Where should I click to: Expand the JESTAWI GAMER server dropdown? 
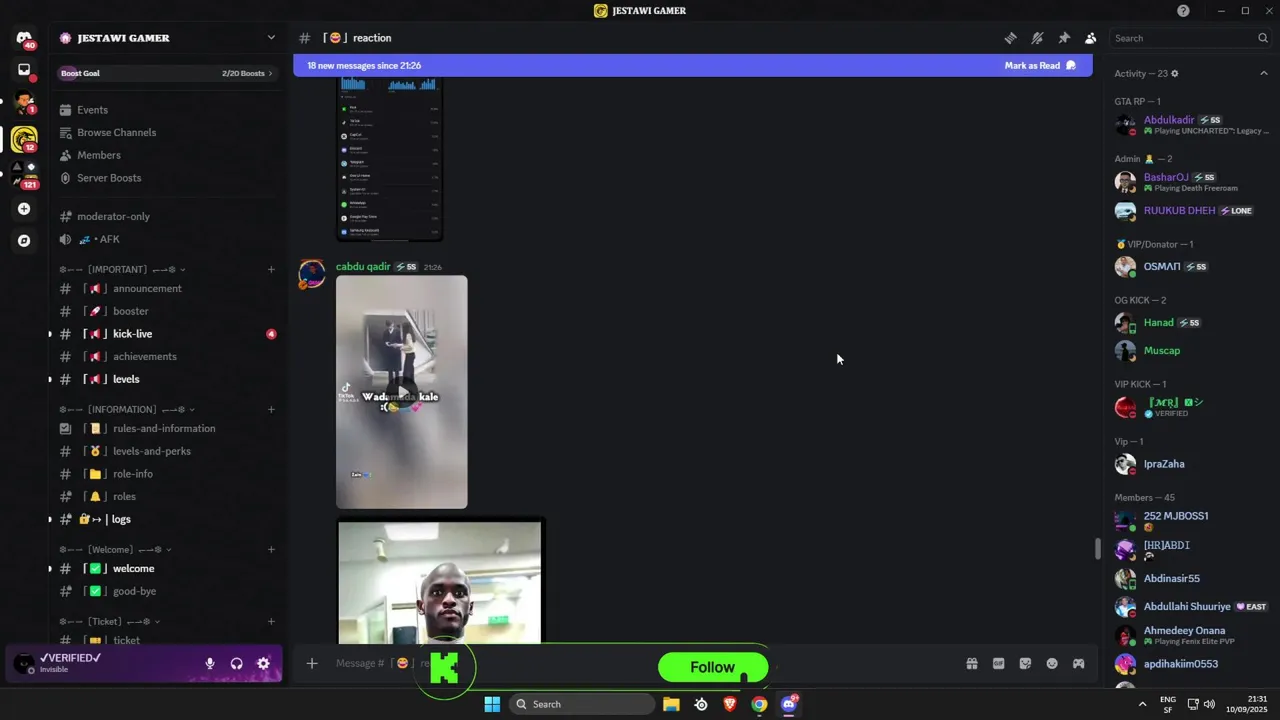tap(270, 38)
